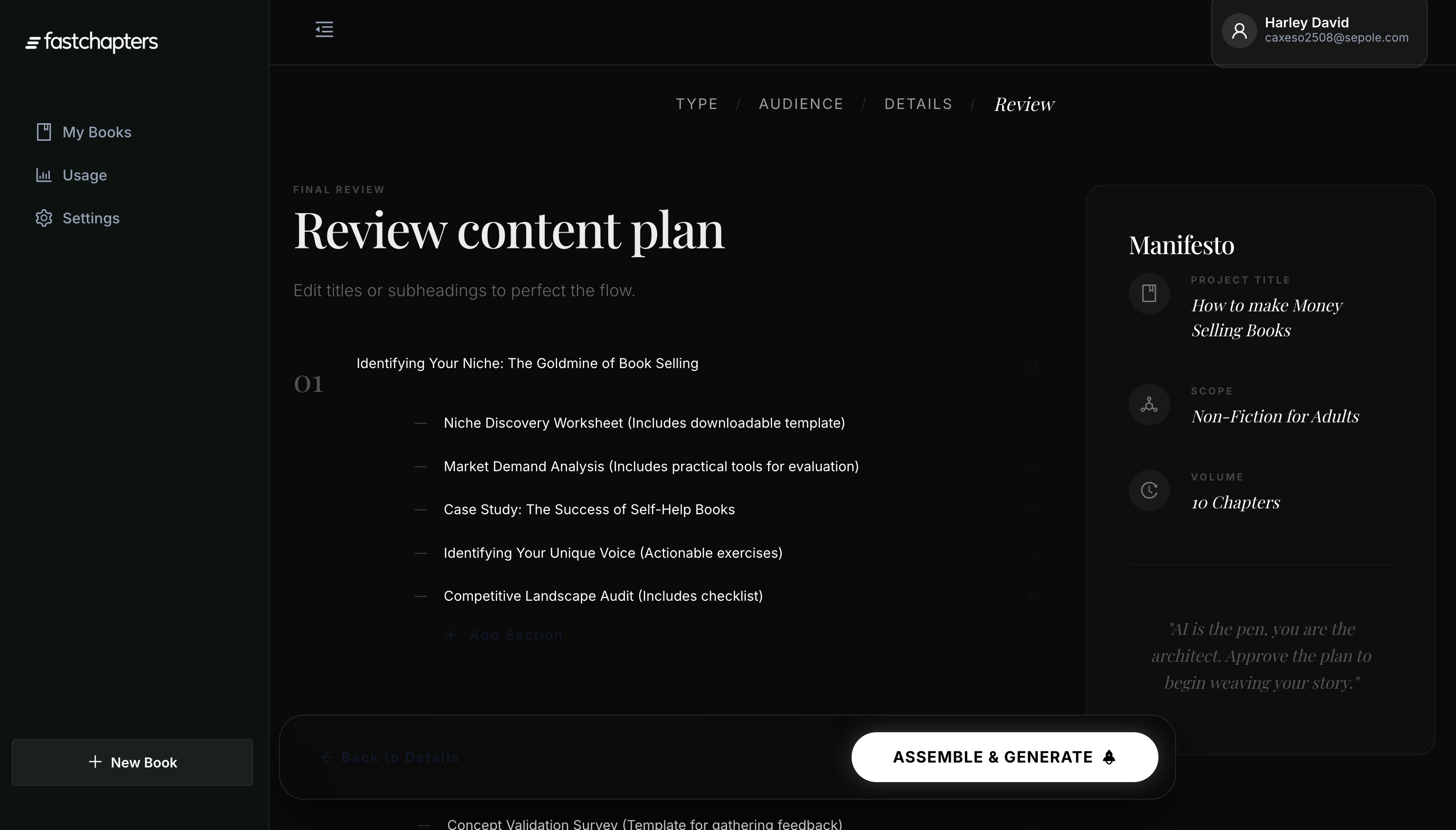Remove the Niche Discovery Worksheet section
Viewport: 1456px width, 830px height.
click(x=1032, y=423)
